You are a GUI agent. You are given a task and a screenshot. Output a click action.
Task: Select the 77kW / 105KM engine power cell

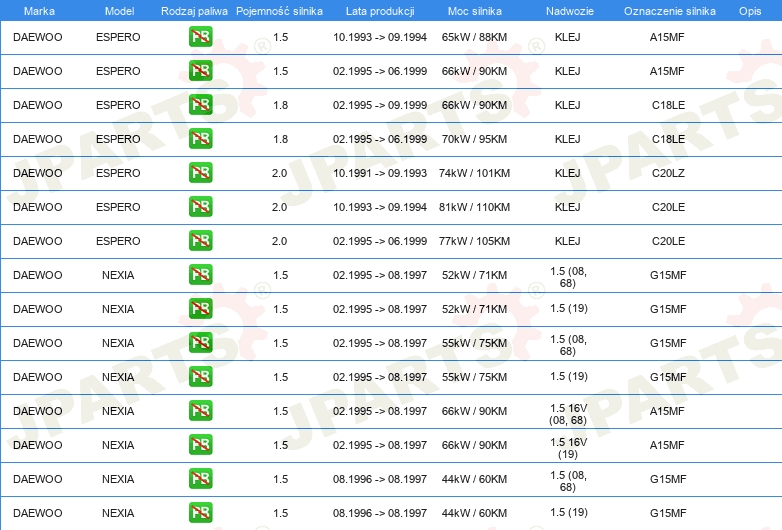coord(474,241)
